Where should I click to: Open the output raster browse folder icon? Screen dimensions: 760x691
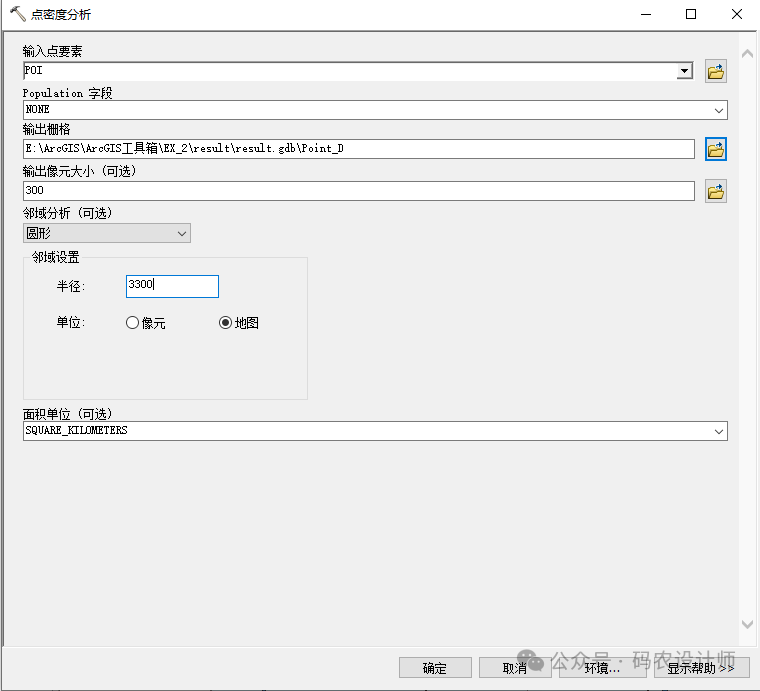[715, 149]
